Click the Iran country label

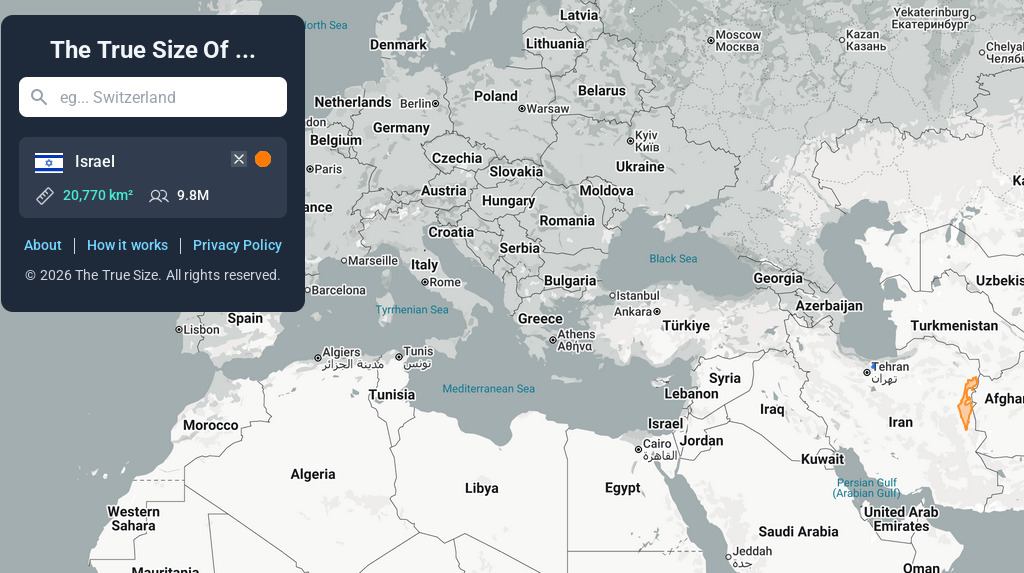coord(901,422)
